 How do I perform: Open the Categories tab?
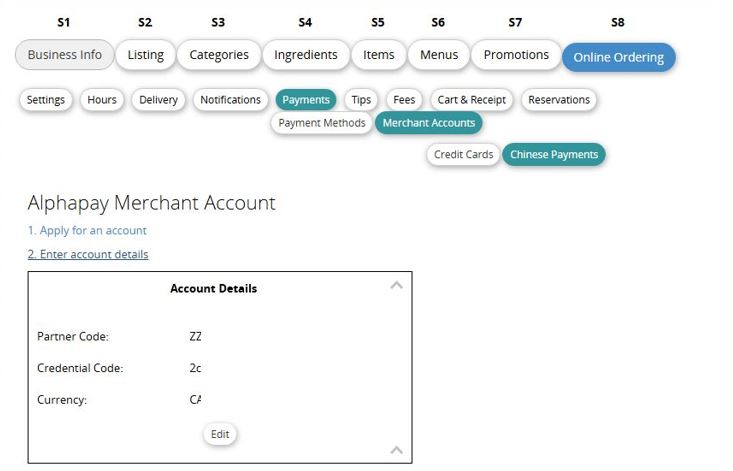tap(219, 55)
